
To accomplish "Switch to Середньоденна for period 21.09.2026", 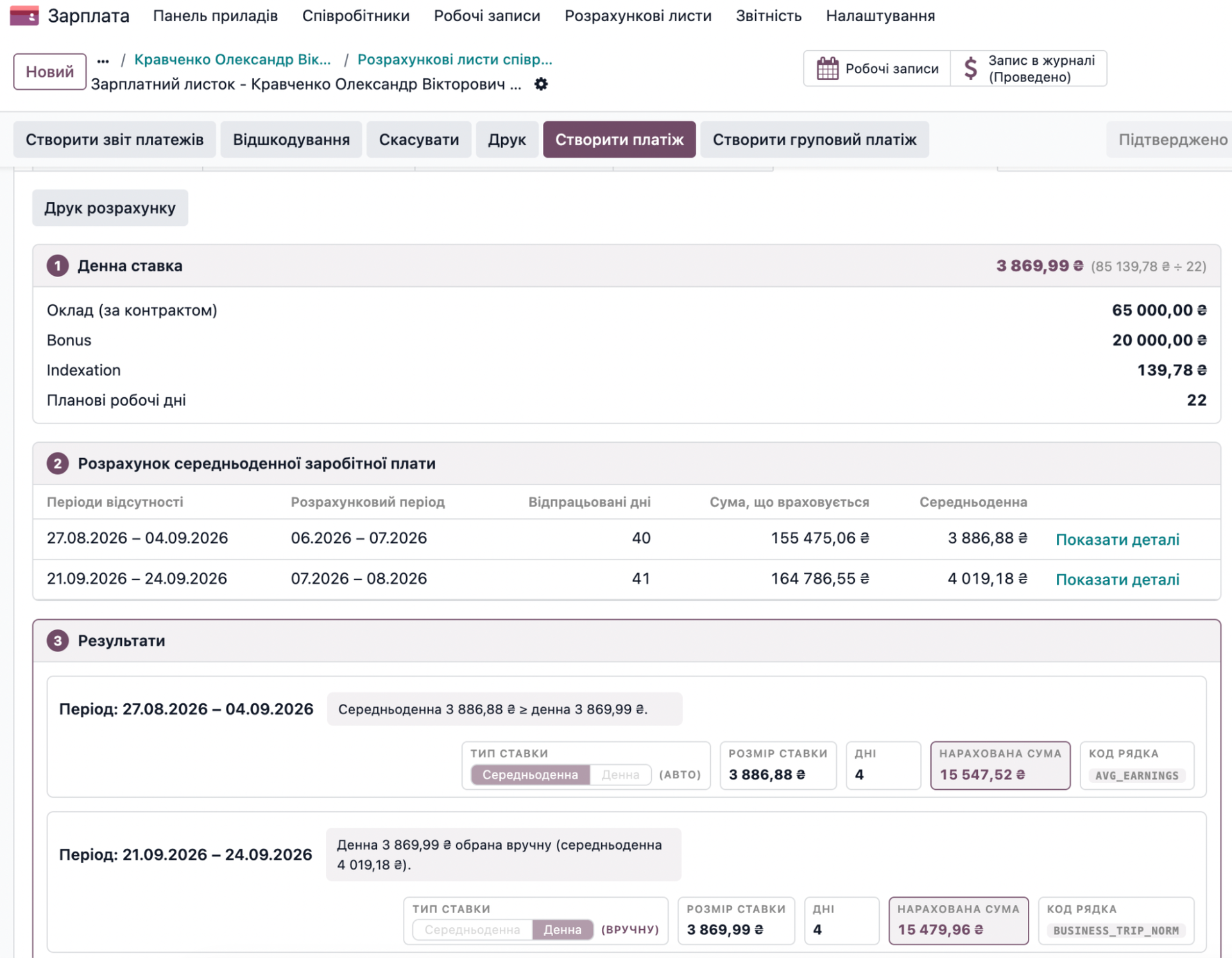I will pos(472,930).
